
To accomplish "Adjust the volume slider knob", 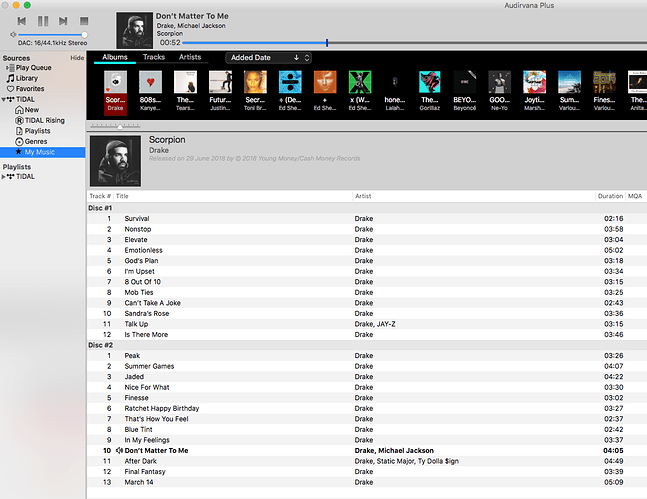I will (x=84, y=35).
